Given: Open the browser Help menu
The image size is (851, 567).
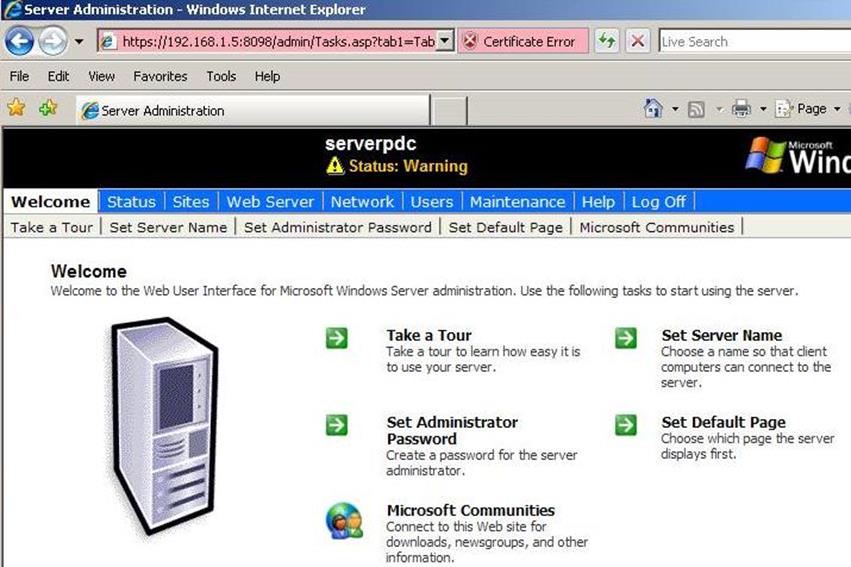Looking at the screenshot, I should tap(267, 76).
